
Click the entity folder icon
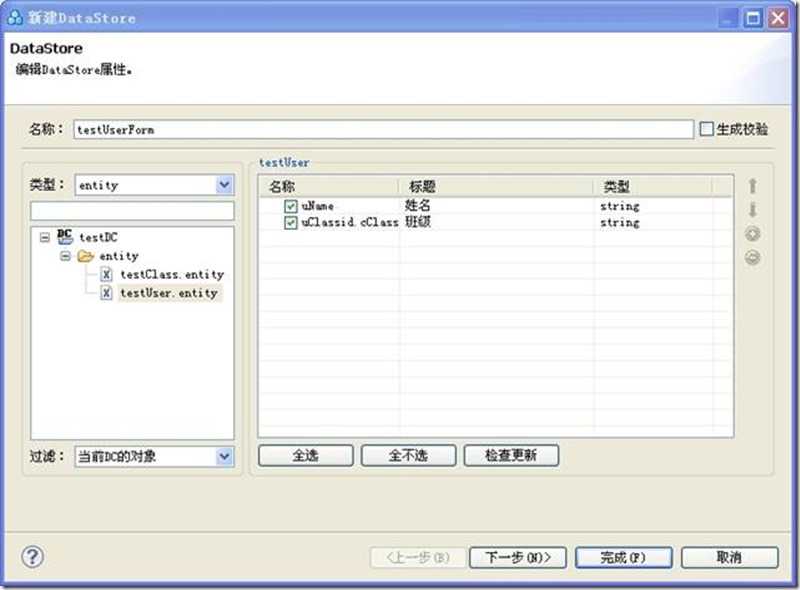coord(85,256)
